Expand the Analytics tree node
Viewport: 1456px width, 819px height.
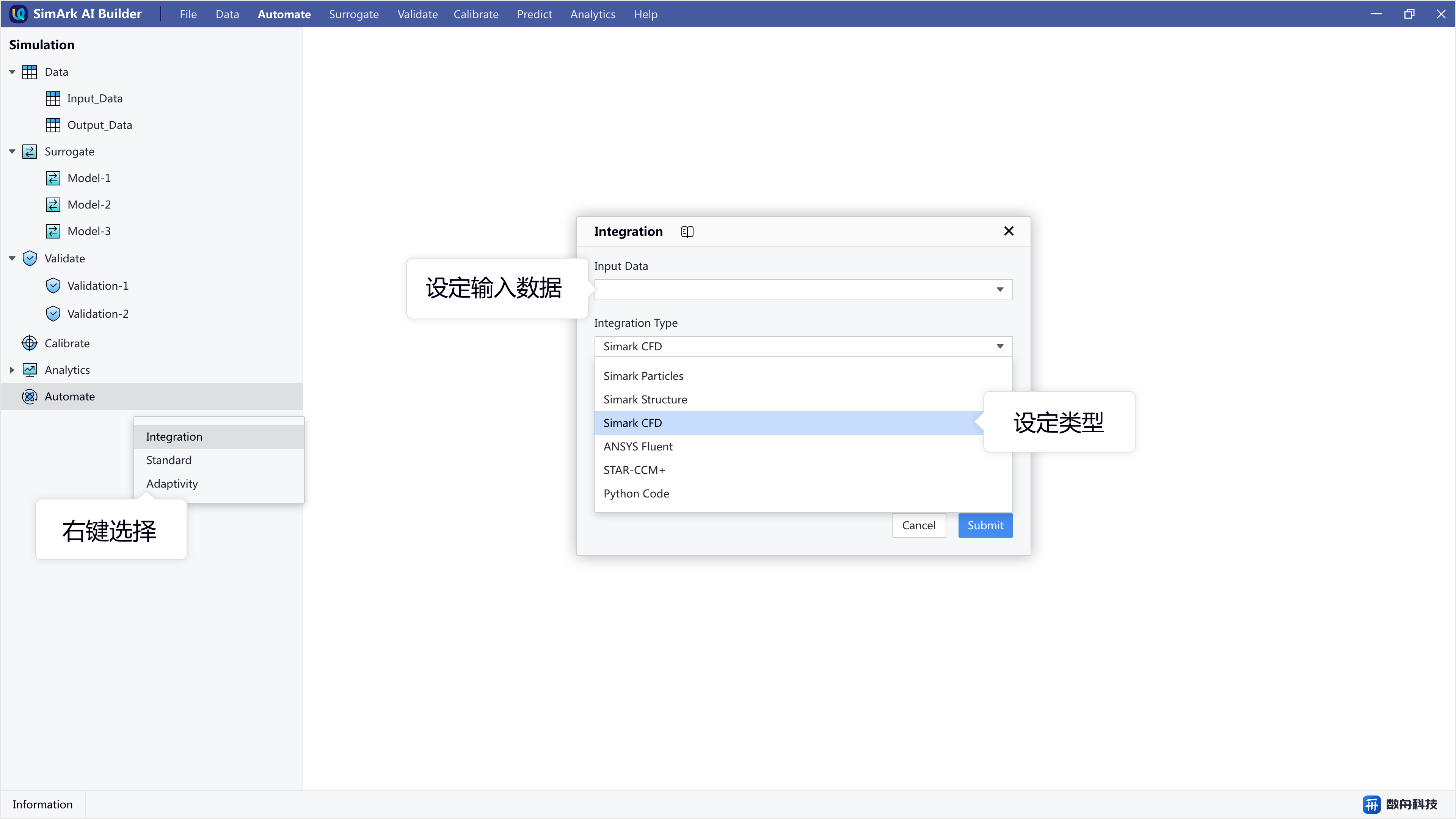coord(12,370)
